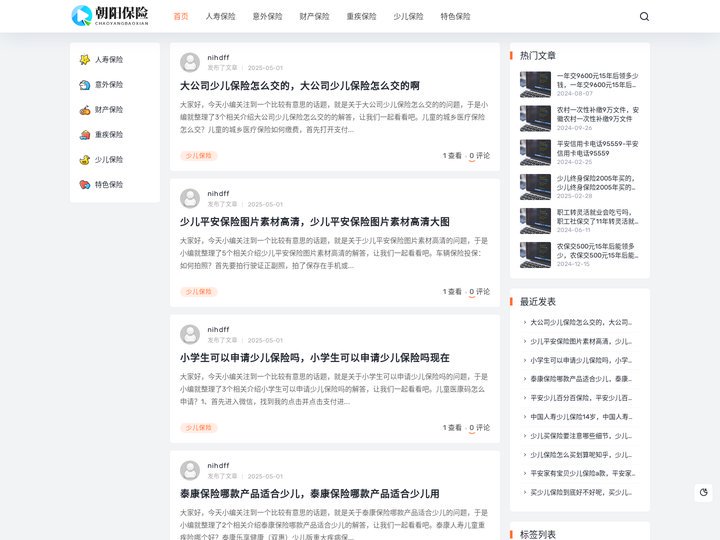Open 特色保险 in top navigation
This screenshot has height=540, width=720.
point(455,17)
